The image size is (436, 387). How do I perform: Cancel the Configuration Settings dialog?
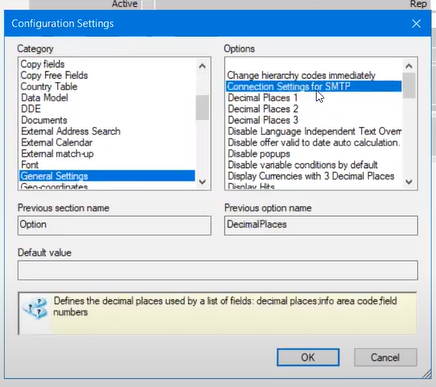pyautogui.click(x=385, y=357)
